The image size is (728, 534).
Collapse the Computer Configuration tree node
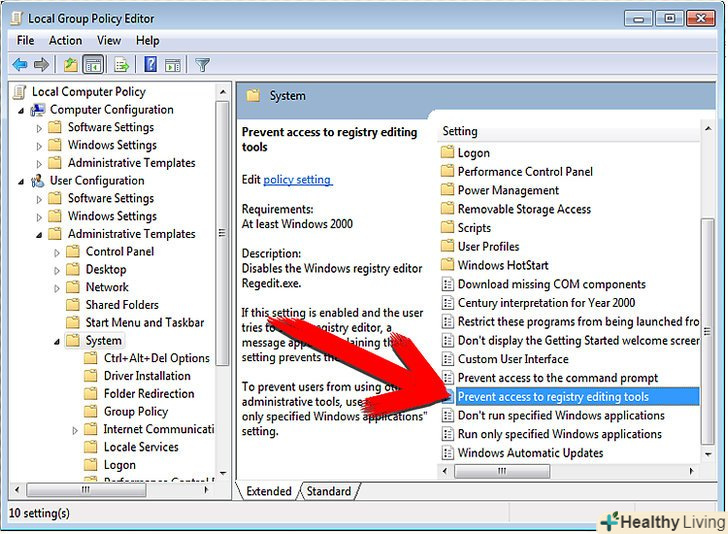pyautogui.click(x=21, y=111)
